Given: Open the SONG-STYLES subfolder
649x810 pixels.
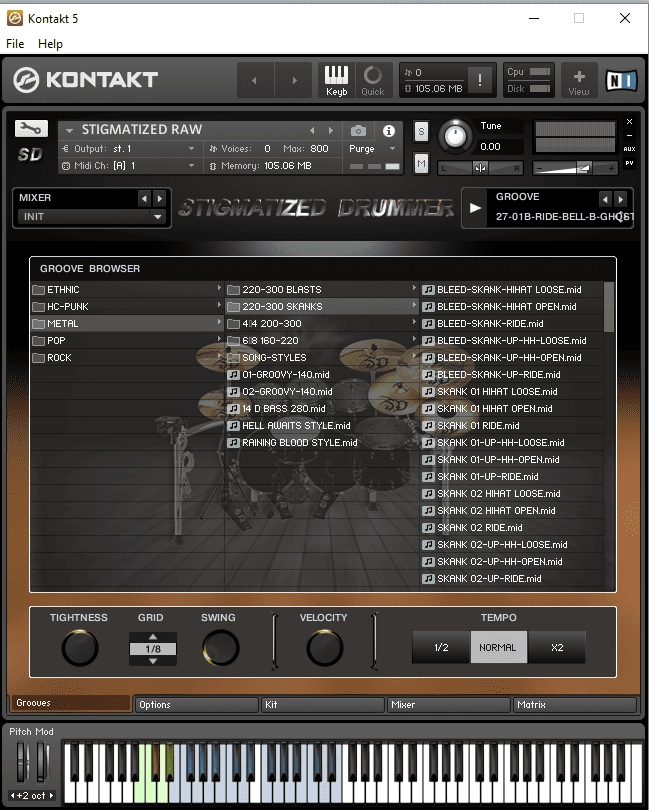Looking at the screenshot, I should [x=322, y=358].
